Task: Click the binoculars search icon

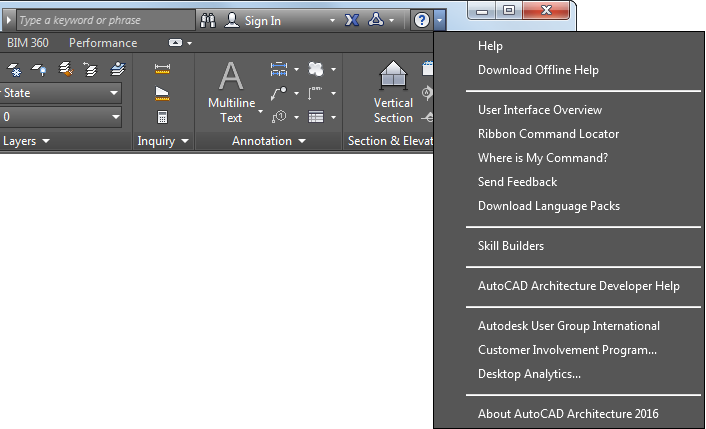Action: click(208, 20)
